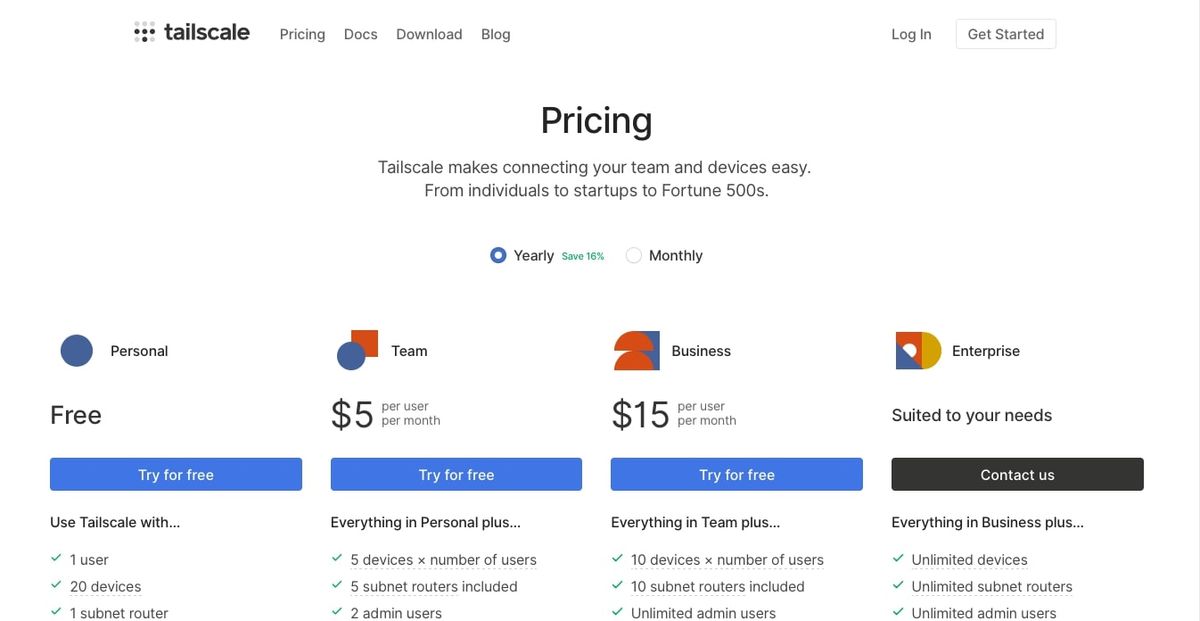This screenshot has width=1200, height=621.
Task: Click the Team plan shape icon
Action: pos(357,350)
